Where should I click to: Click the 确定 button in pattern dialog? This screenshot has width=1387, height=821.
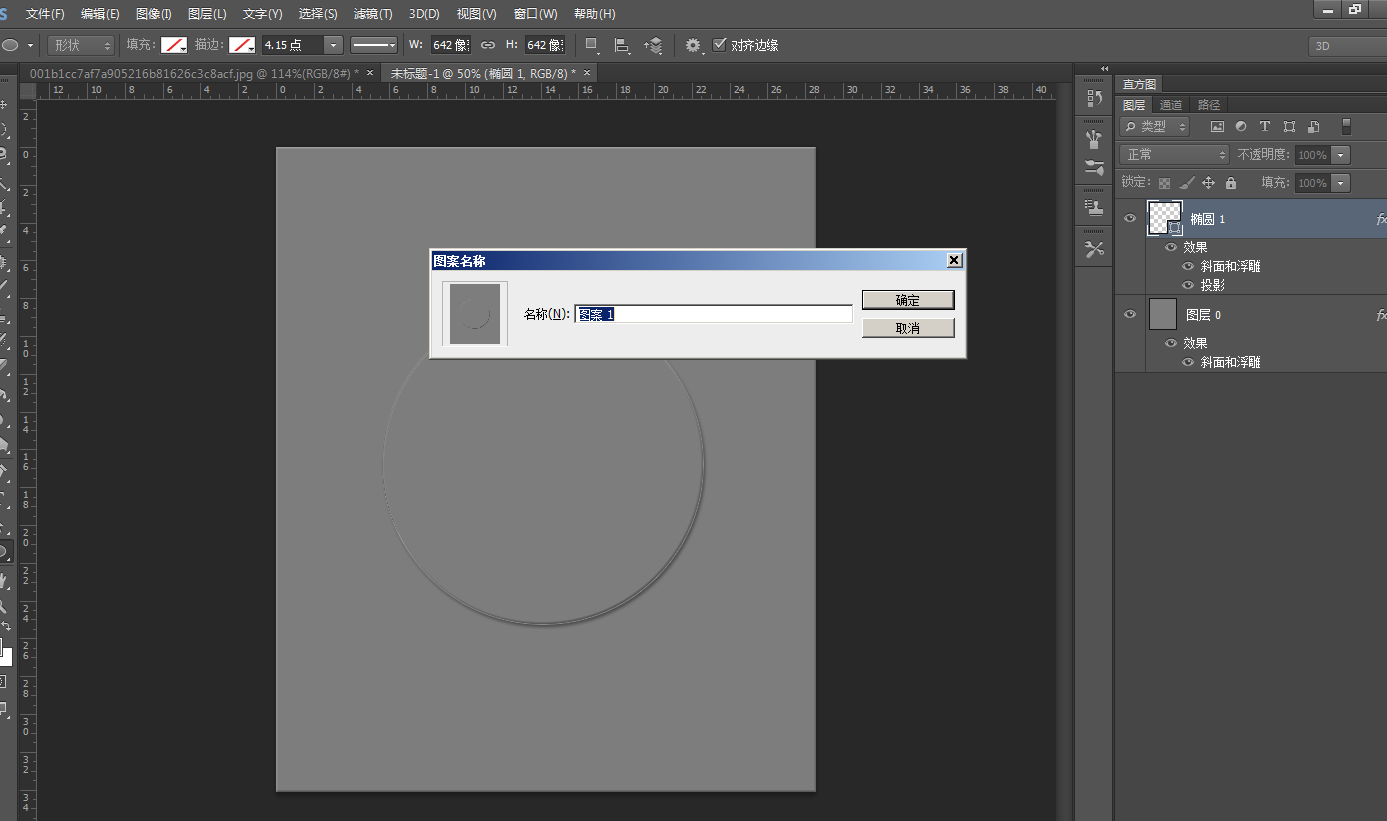click(907, 300)
